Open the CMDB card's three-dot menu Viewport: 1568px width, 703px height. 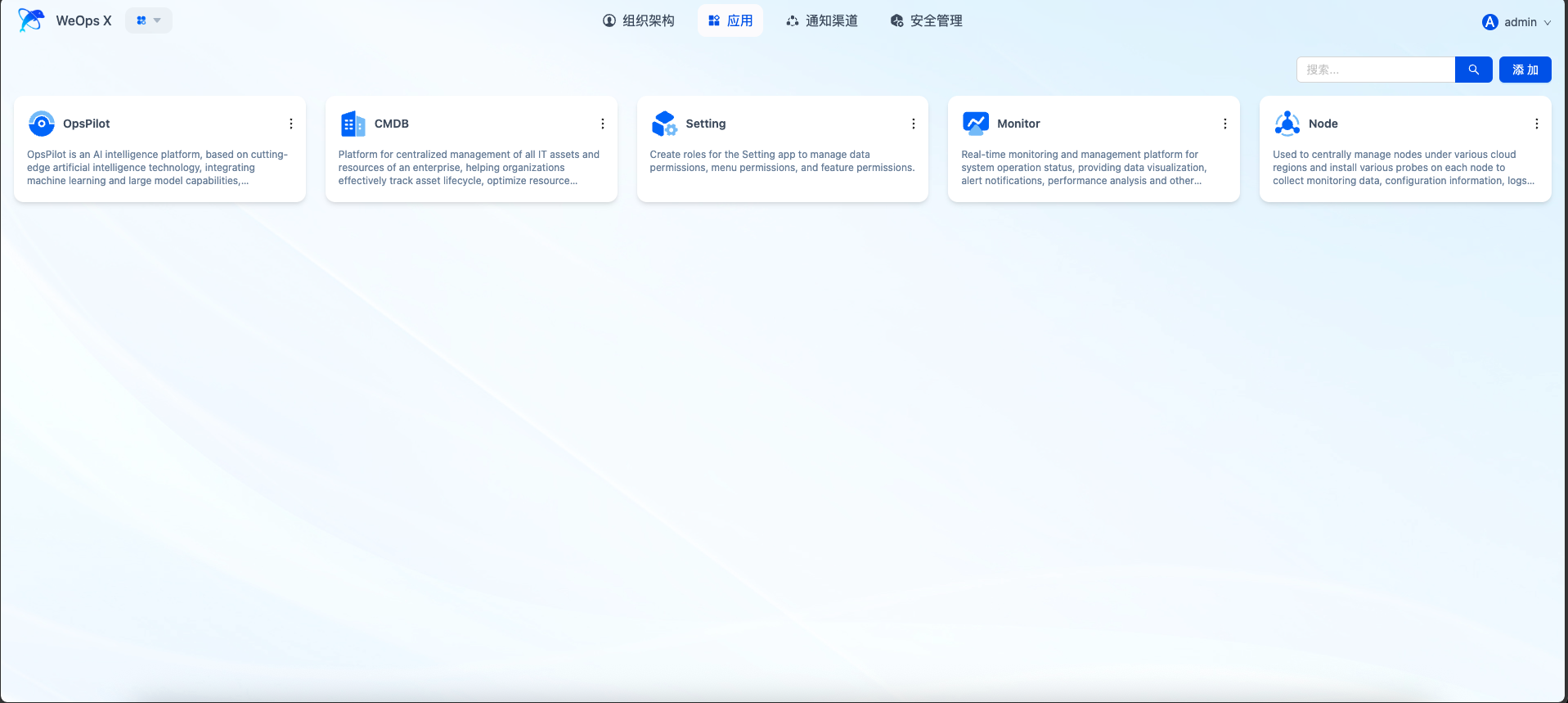[x=603, y=124]
